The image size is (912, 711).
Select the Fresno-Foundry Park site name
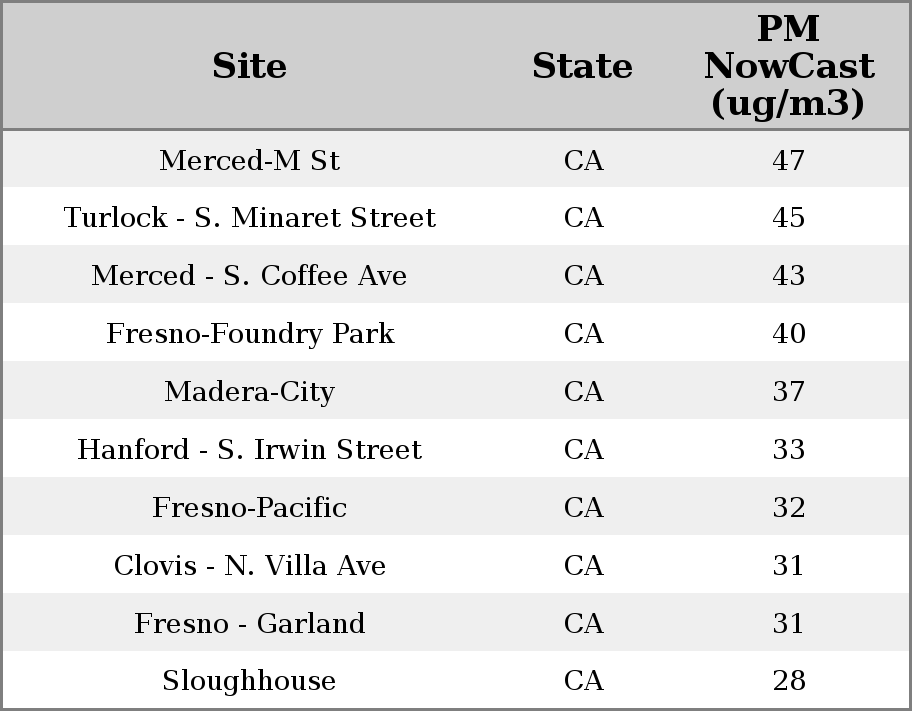(x=250, y=333)
